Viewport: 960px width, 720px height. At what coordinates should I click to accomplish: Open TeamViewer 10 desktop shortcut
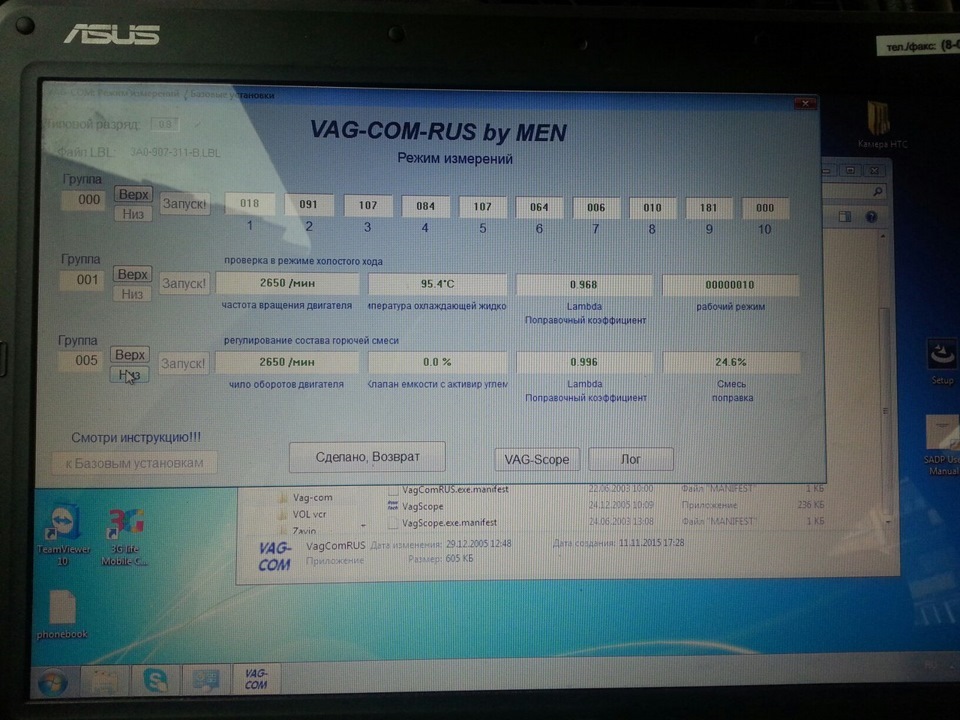click(x=63, y=535)
